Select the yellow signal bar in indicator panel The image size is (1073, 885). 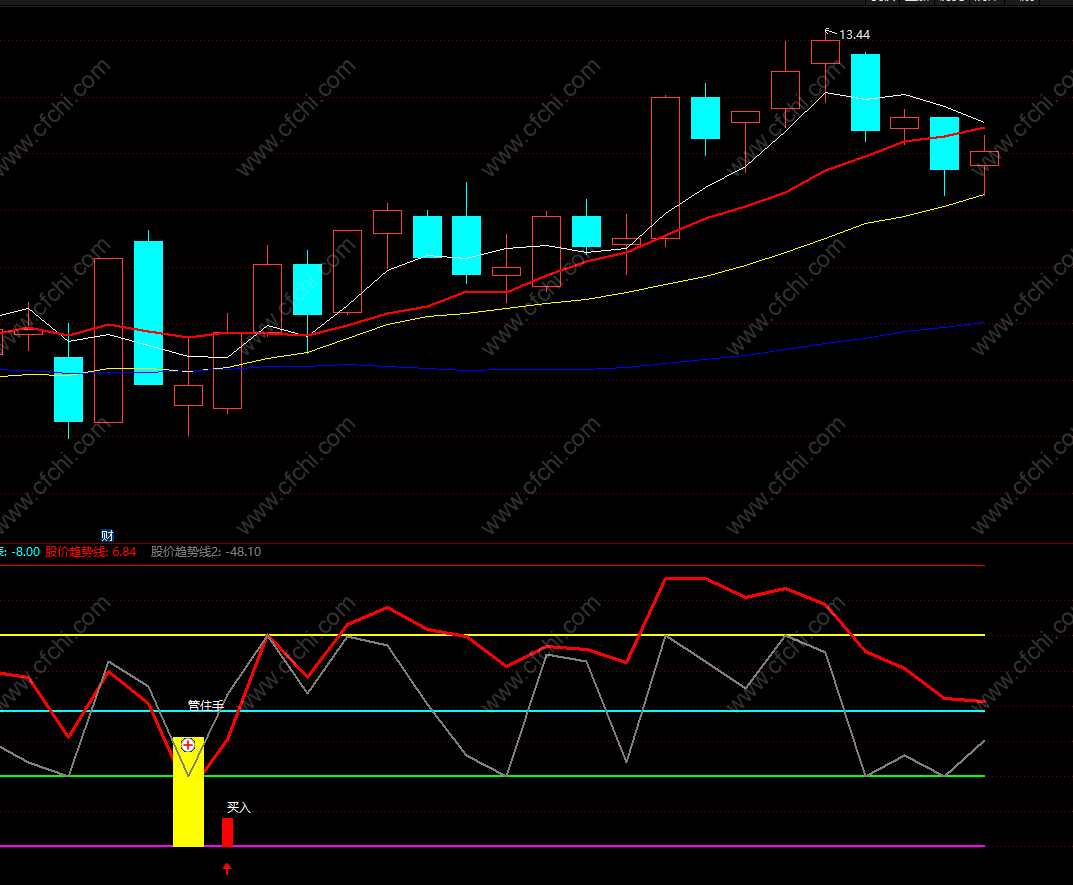point(188,792)
